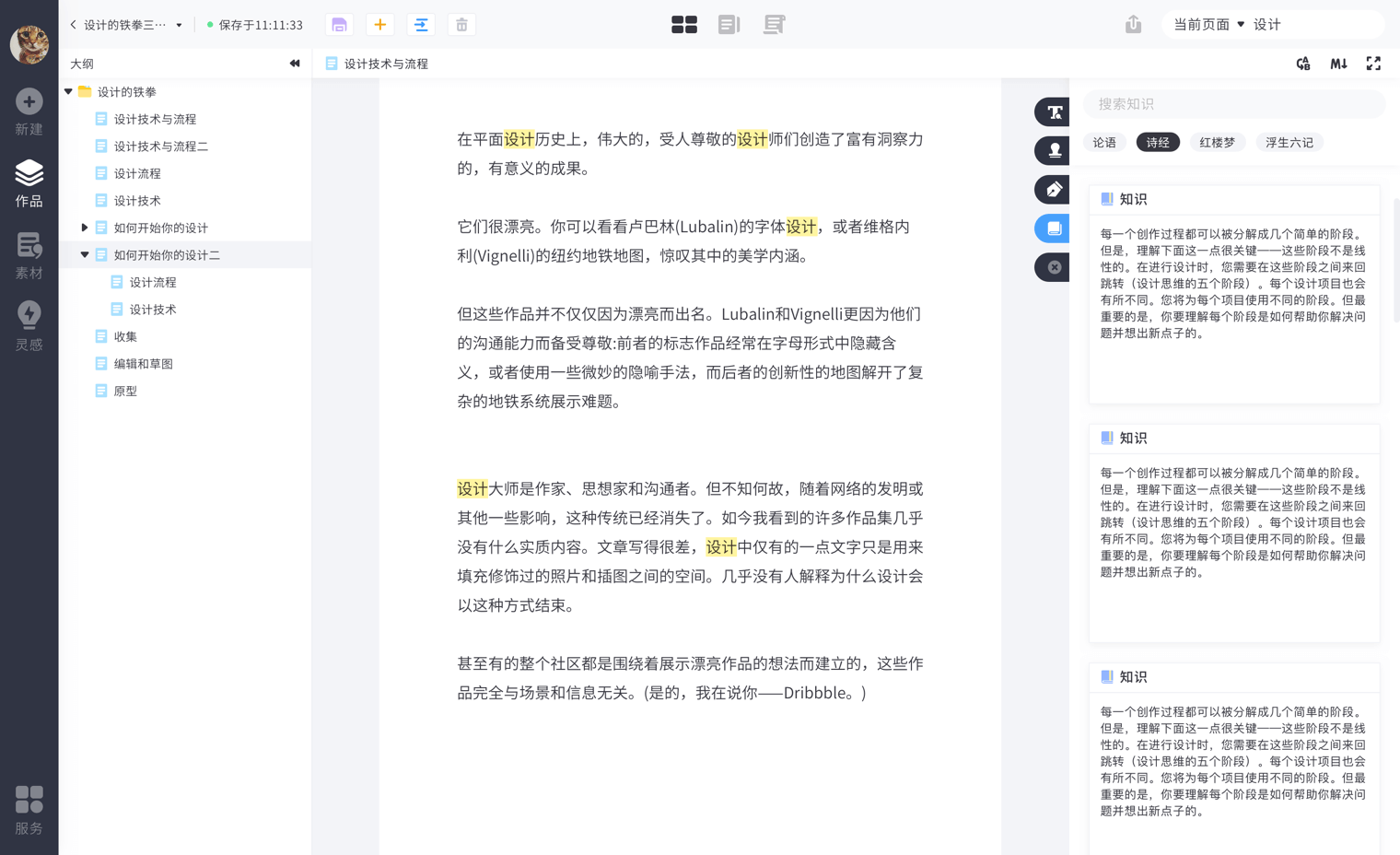Click the stamp side tool icon

coord(1054,151)
